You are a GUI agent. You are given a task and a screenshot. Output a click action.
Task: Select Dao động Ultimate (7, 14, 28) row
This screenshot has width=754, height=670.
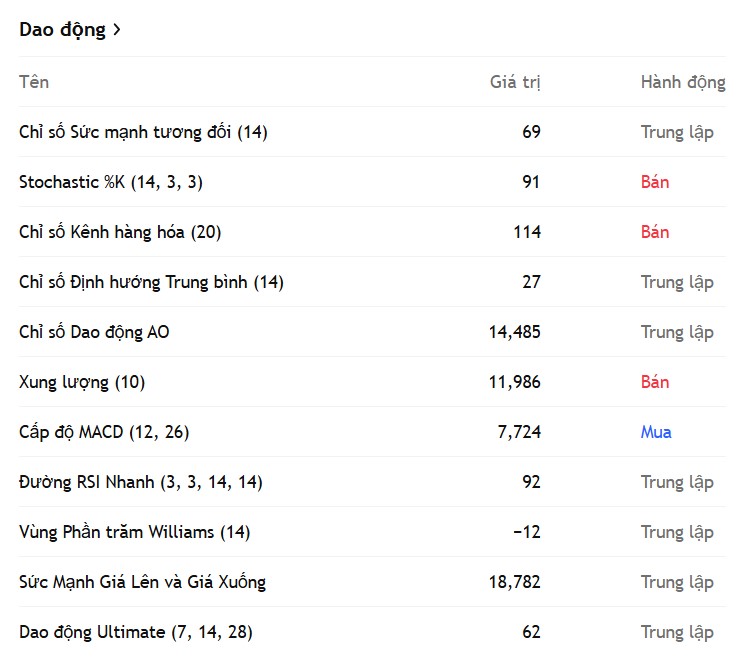pyautogui.click(x=135, y=632)
